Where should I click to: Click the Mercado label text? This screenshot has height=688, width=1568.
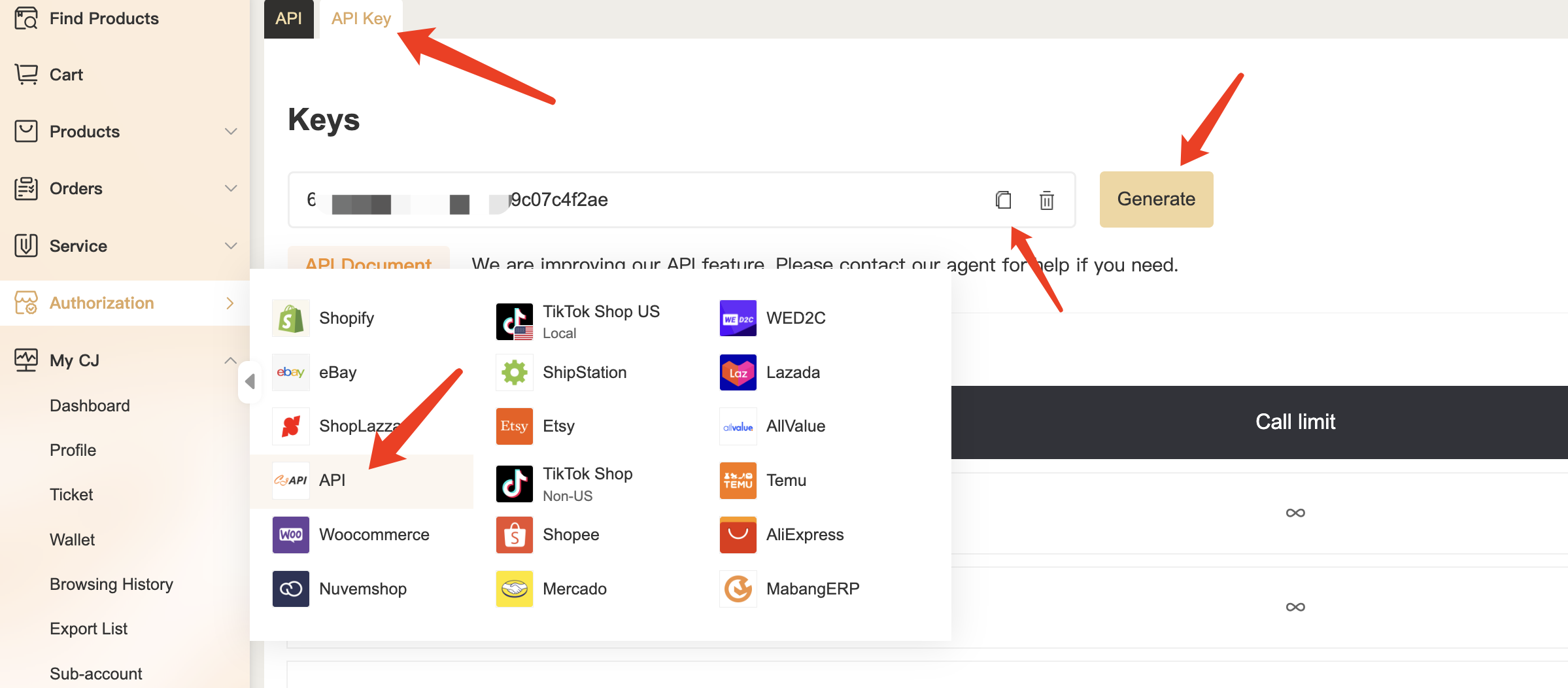574,589
